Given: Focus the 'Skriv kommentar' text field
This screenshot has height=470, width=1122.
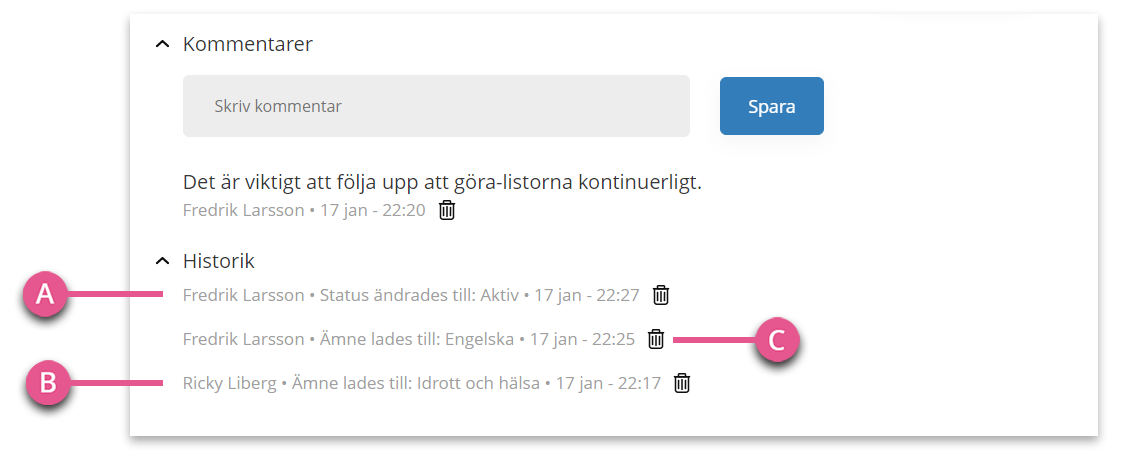Looking at the screenshot, I should click(x=436, y=106).
